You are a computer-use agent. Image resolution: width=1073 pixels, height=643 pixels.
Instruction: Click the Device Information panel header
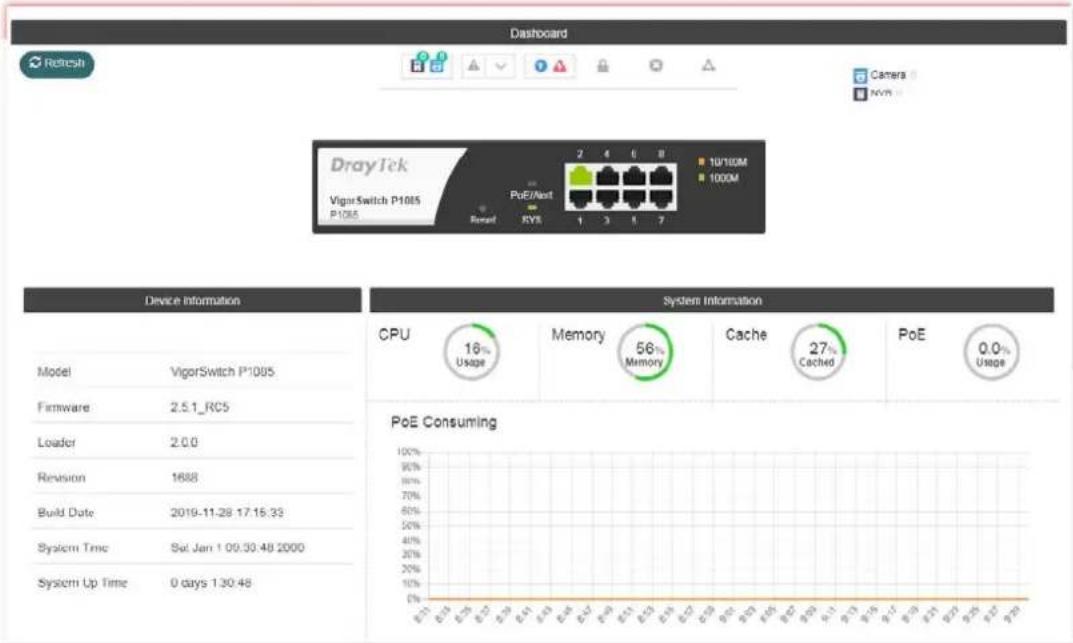coord(192,300)
